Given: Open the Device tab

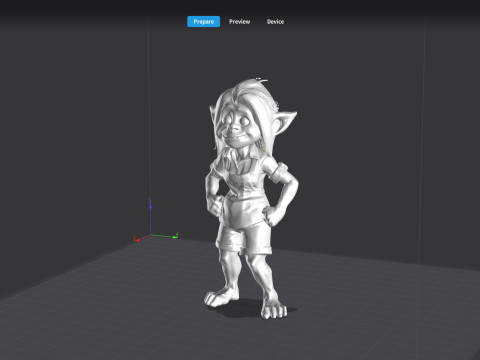Looking at the screenshot, I should (x=275, y=22).
